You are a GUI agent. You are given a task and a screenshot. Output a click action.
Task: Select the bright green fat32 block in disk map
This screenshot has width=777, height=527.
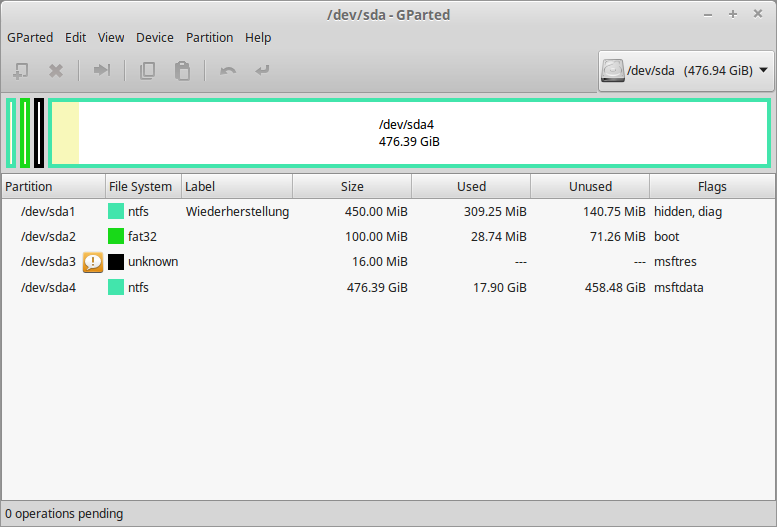click(25, 133)
